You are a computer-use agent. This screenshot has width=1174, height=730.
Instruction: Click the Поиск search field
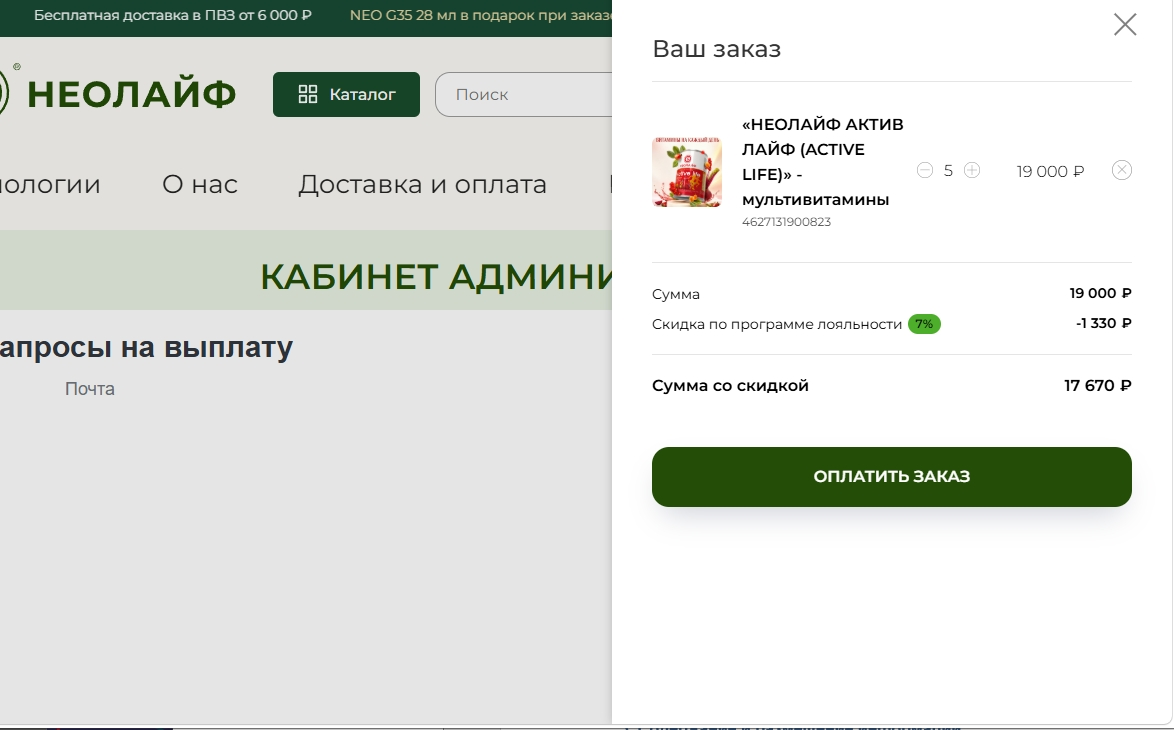tap(524, 94)
